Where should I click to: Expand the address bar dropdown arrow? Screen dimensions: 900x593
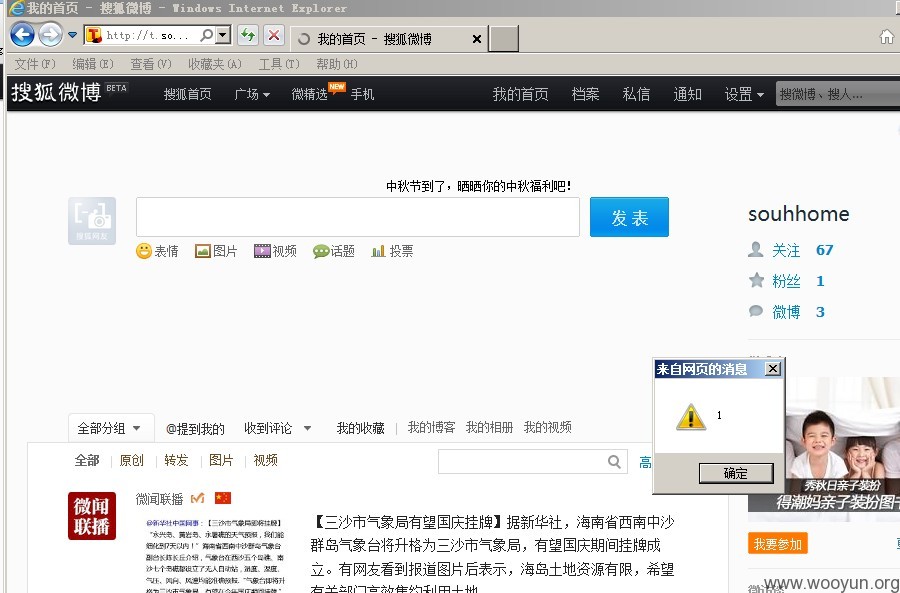tap(223, 36)
